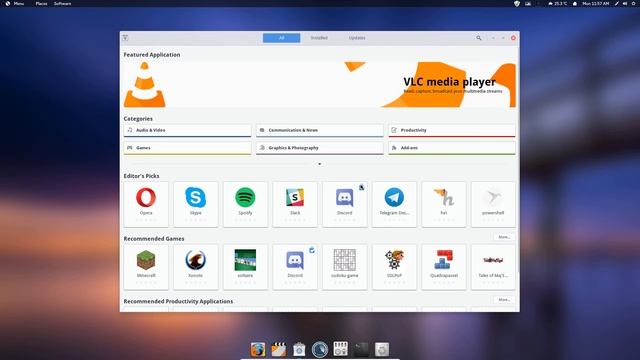Open Discord in Recommended Games
Screen dimensions: 640x360
(295, 267)
